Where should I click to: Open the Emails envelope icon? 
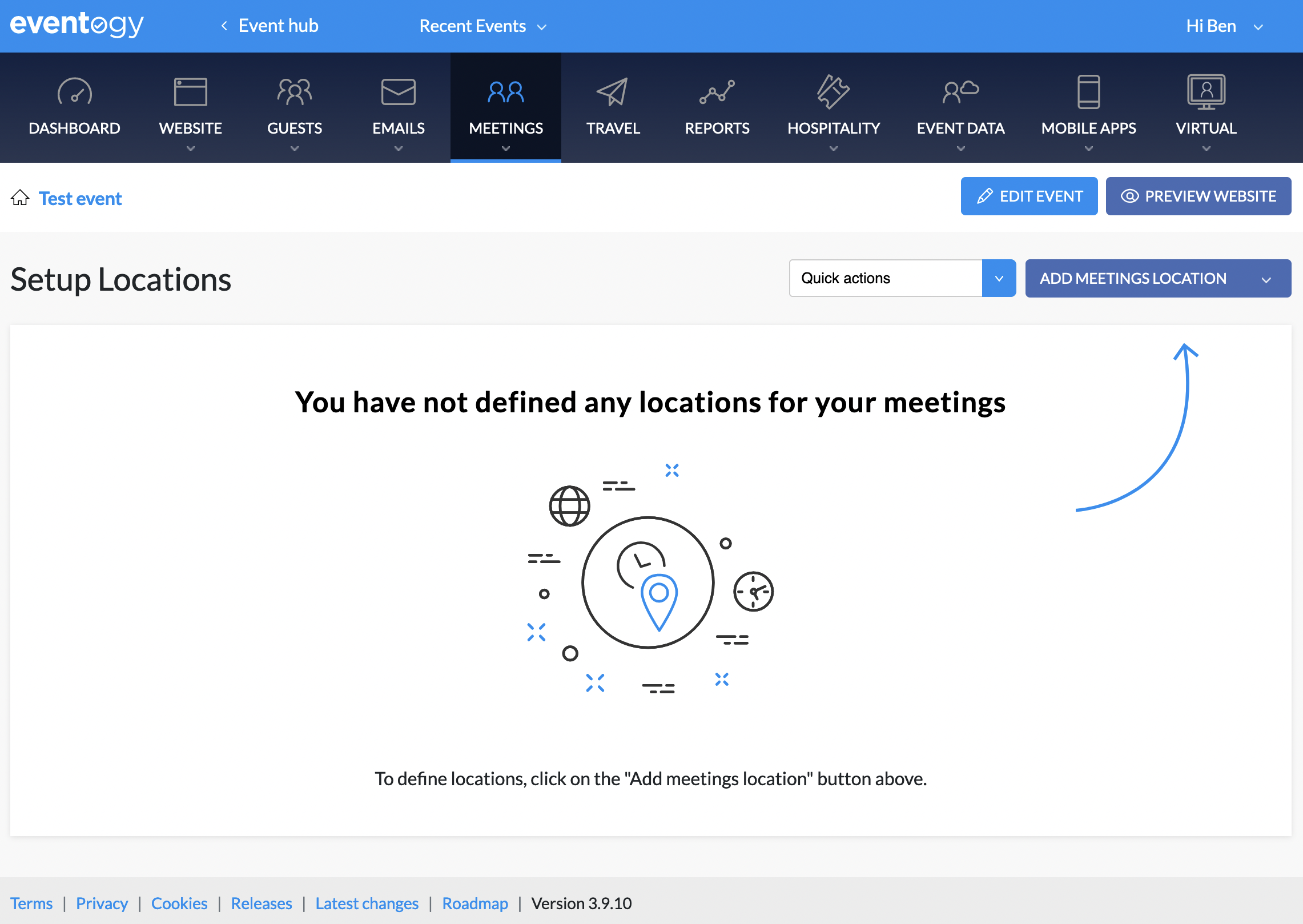(x=398, y=93)
